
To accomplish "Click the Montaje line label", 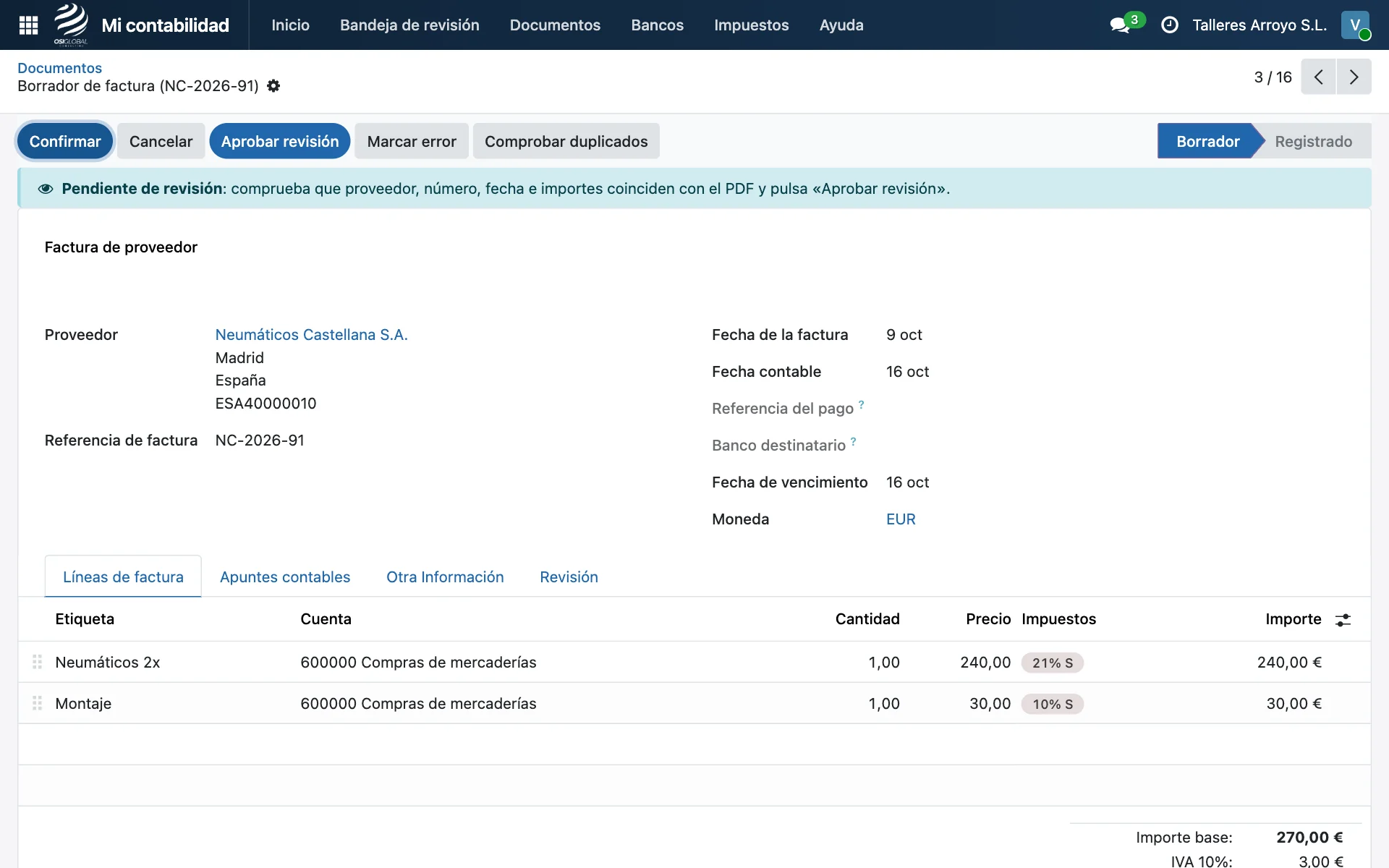I will tap(83, 703).
